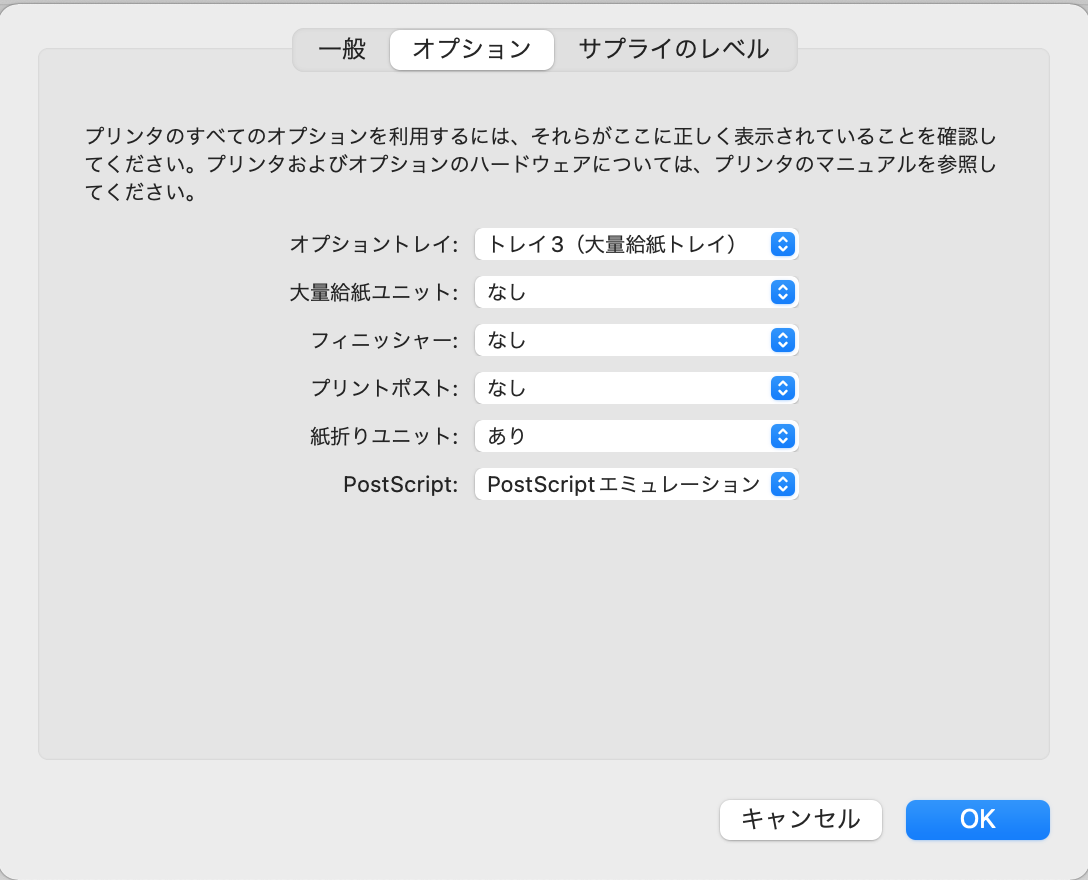Screen dimensions: 1088x880
Task: Click the blue chevron icon for 大量給紙ユニット
Action: 783,292
